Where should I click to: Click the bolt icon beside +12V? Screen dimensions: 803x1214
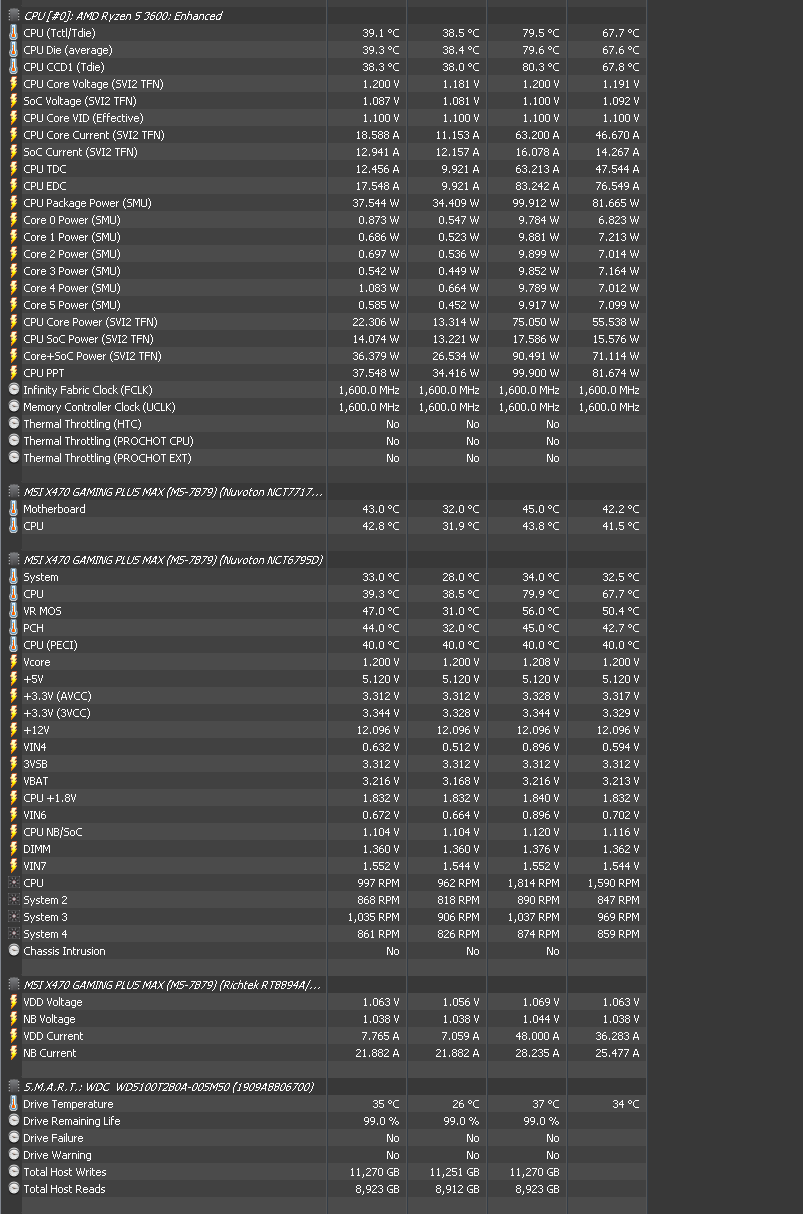coord(14,730)
